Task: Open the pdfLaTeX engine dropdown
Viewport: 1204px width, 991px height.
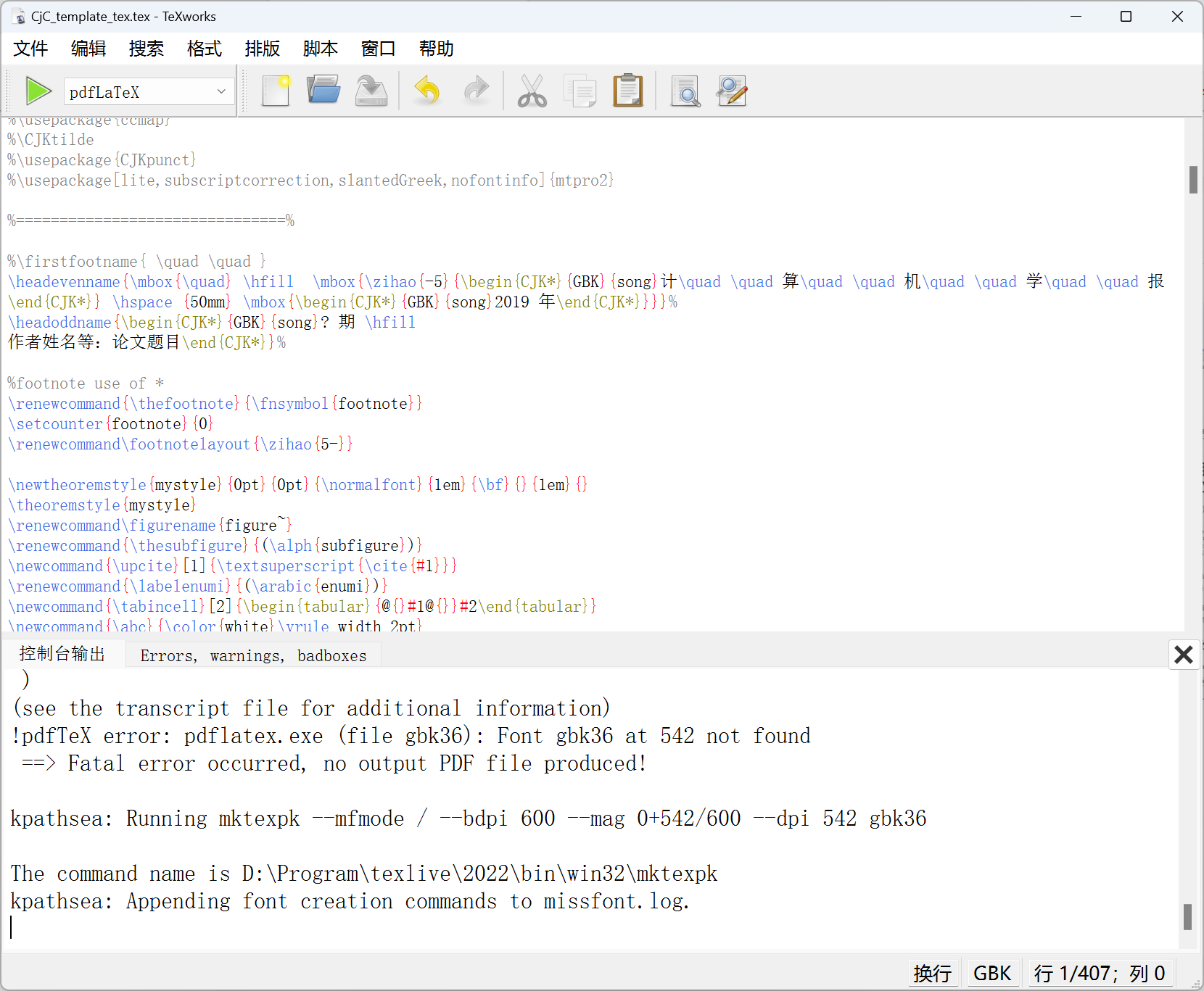Action: 149,91
